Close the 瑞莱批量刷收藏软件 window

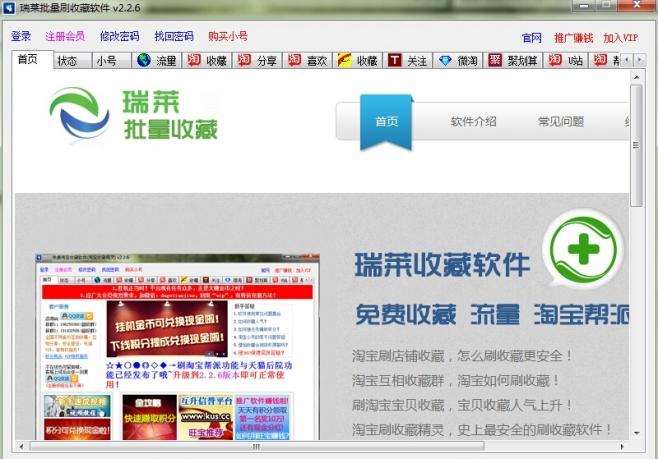point(637,5)
